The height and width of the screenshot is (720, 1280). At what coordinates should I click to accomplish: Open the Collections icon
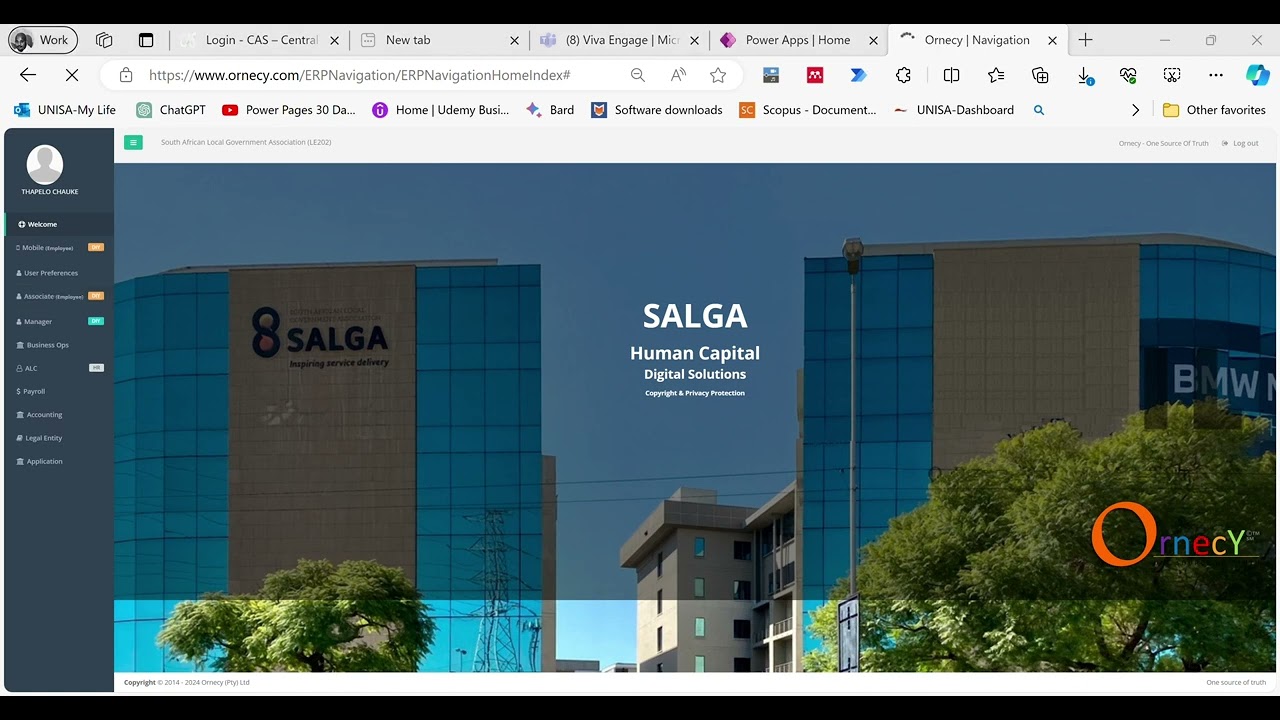pyautogui.click(x=1040, y=75)
